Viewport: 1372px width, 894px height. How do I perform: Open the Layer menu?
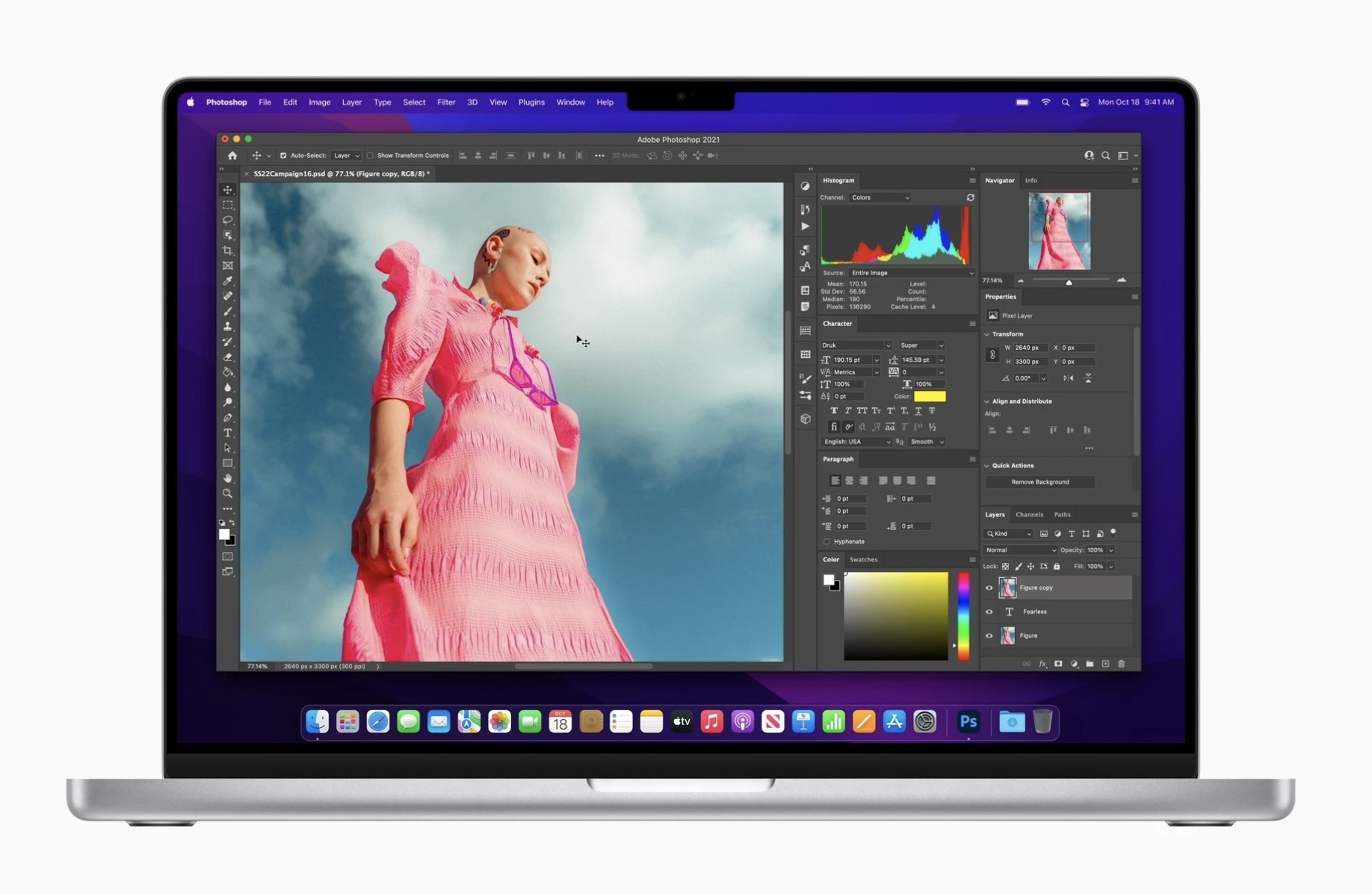click(x=352, y=102)
